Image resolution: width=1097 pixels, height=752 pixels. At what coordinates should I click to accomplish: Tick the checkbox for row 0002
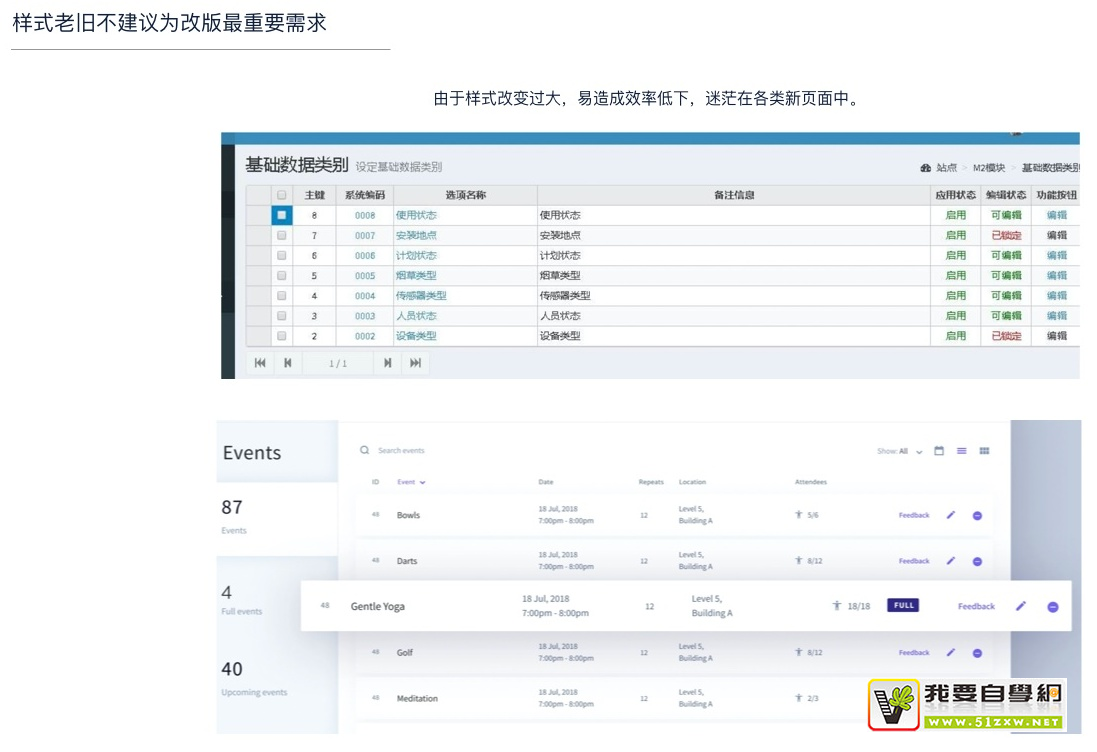[x=282, y=336]
